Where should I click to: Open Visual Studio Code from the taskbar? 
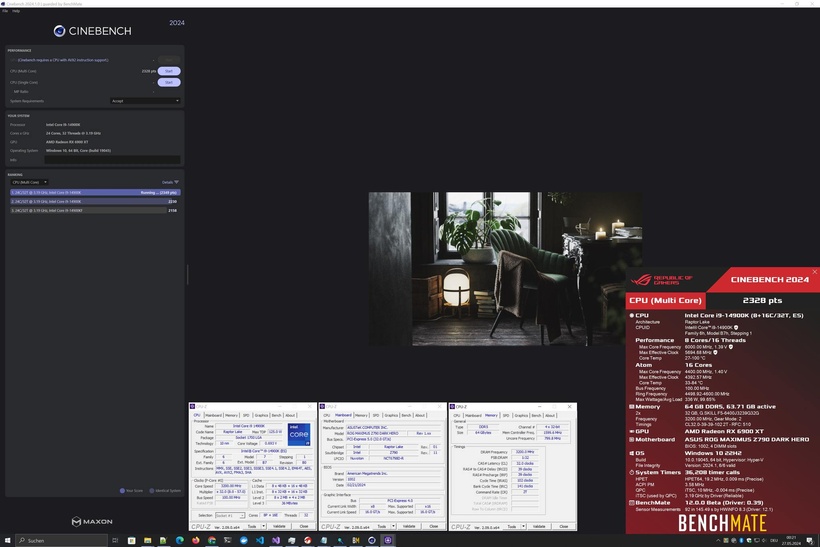pos(260,540)
